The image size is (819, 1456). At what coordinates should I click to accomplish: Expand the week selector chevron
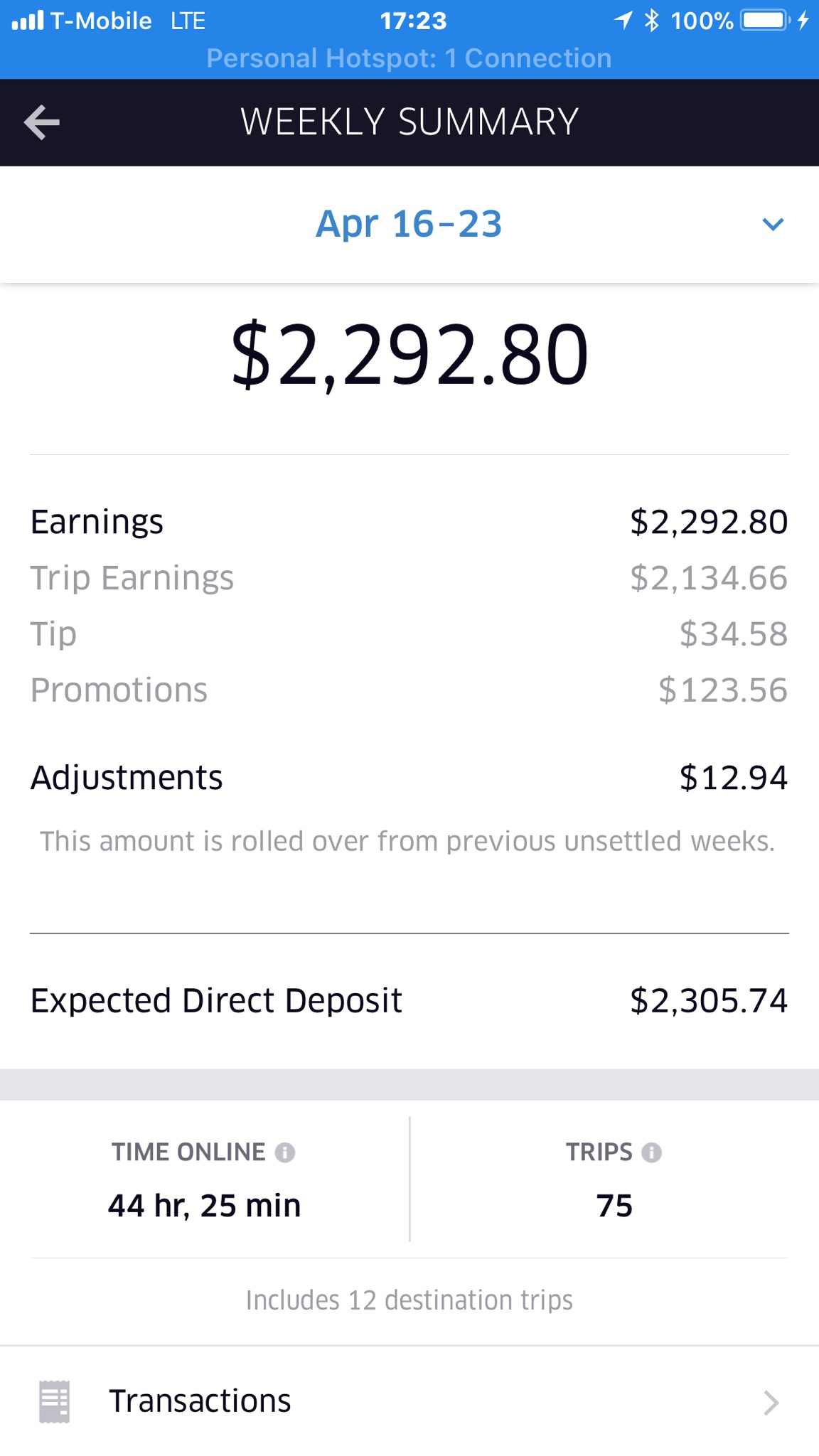click(x=772, y=225)
